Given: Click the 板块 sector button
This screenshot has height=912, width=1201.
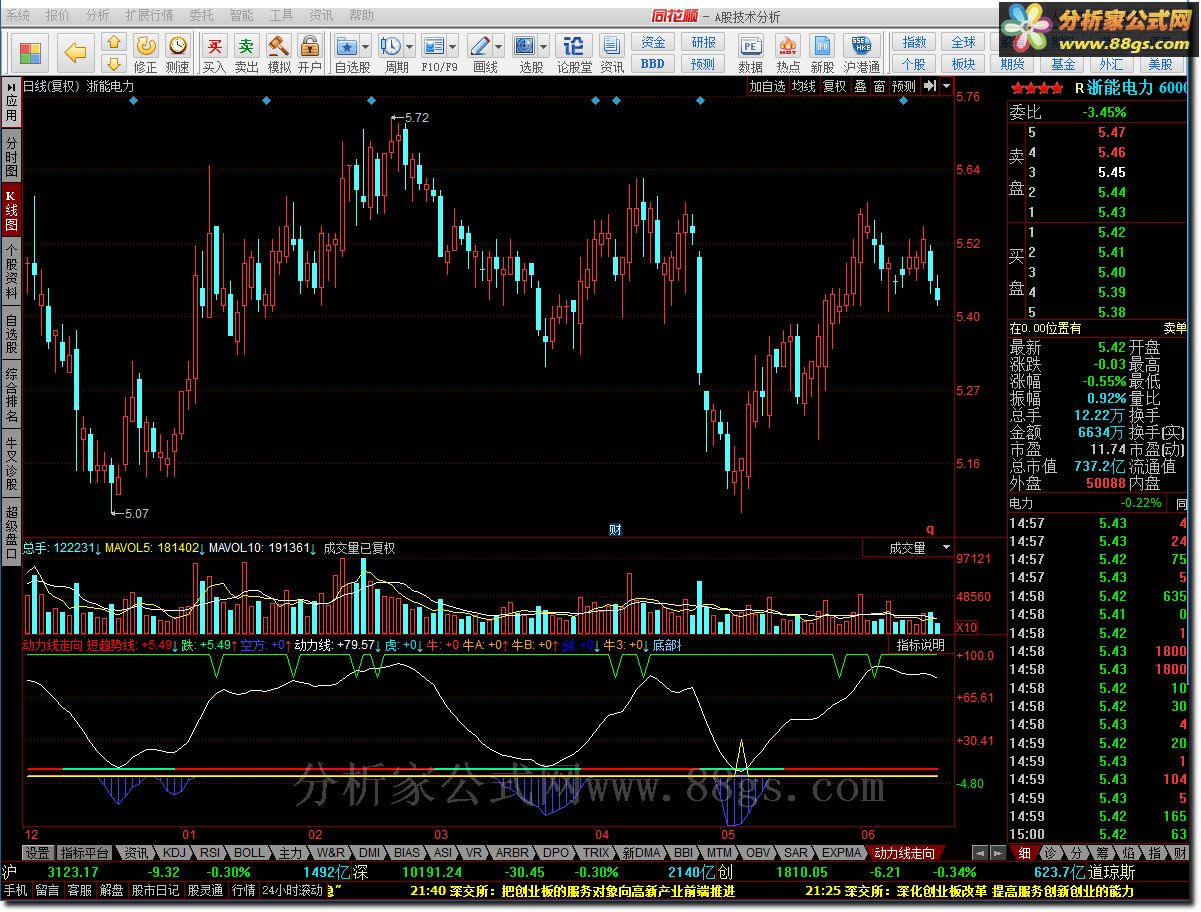Looking at the screenshot, I should click(963, 64).
